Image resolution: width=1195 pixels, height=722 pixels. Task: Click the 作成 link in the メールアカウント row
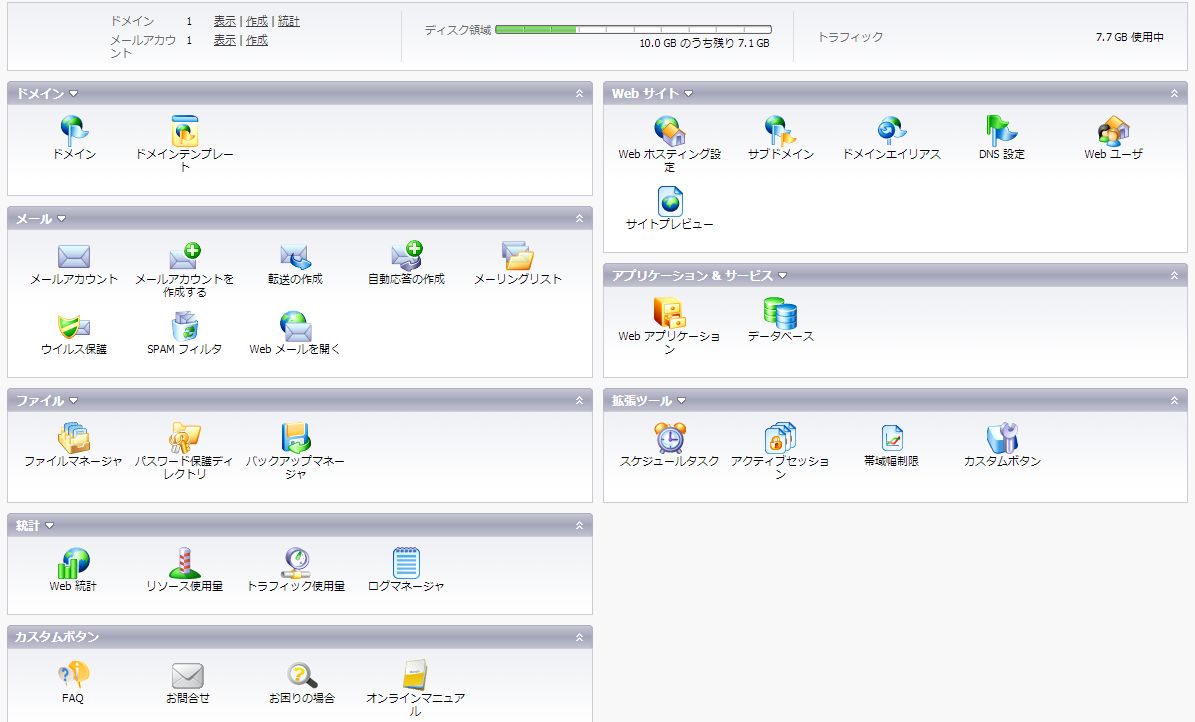coord(257,40)
